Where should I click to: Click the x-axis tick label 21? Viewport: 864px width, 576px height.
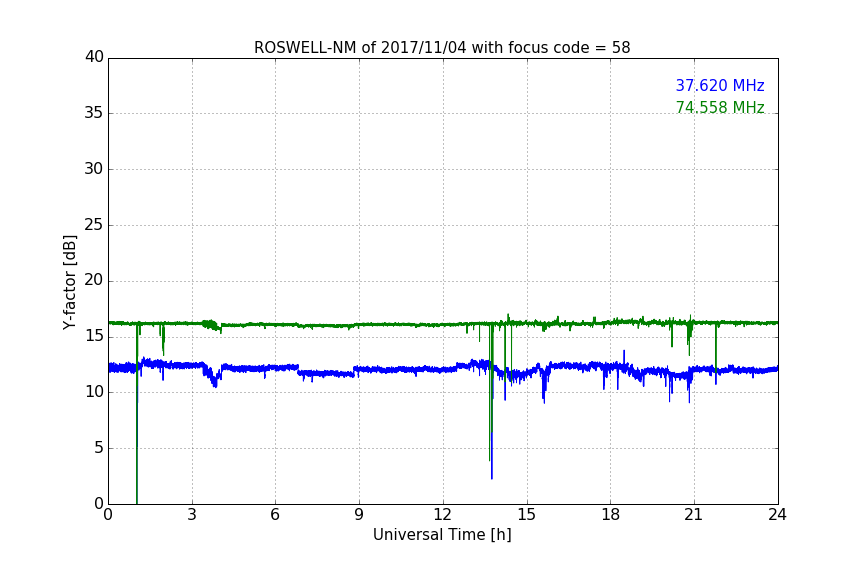(x=694, y=515)
